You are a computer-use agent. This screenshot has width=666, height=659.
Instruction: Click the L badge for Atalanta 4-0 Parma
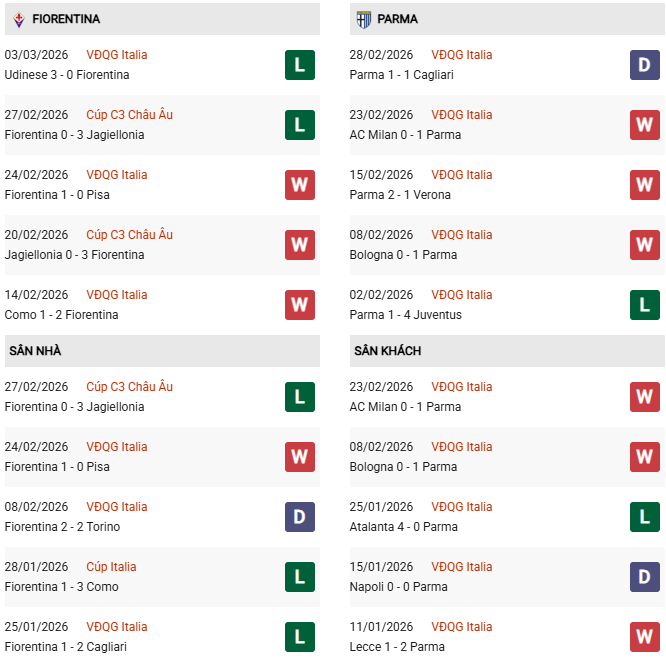pyautogui.click(x=644, y=517)
